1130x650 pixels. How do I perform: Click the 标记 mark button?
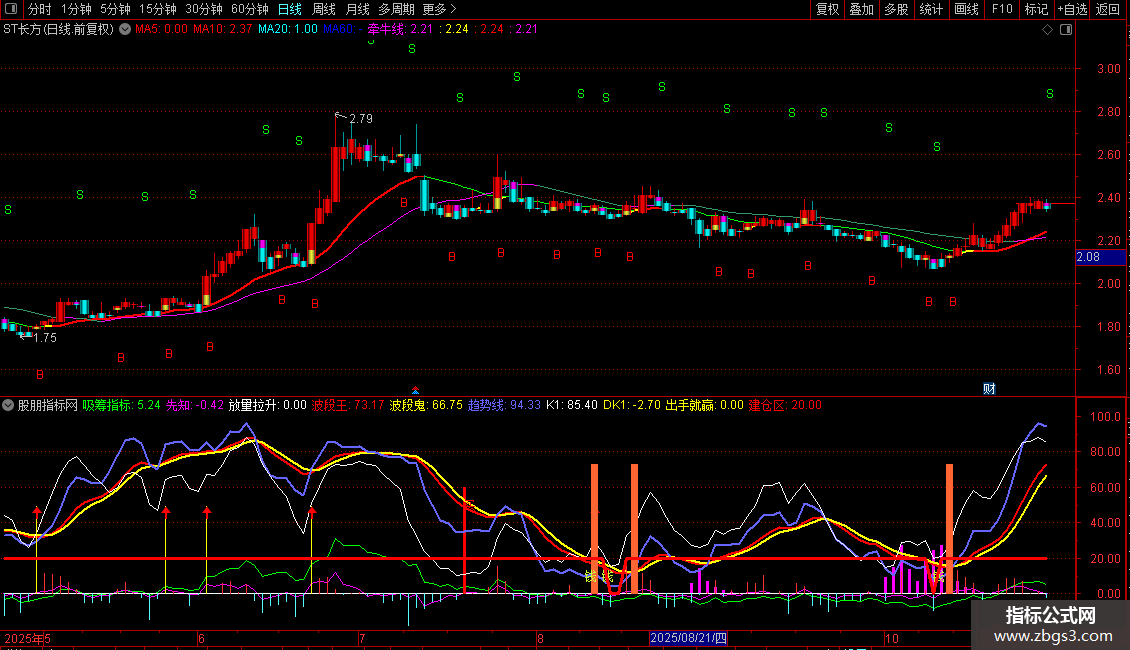coord(1036,9)
